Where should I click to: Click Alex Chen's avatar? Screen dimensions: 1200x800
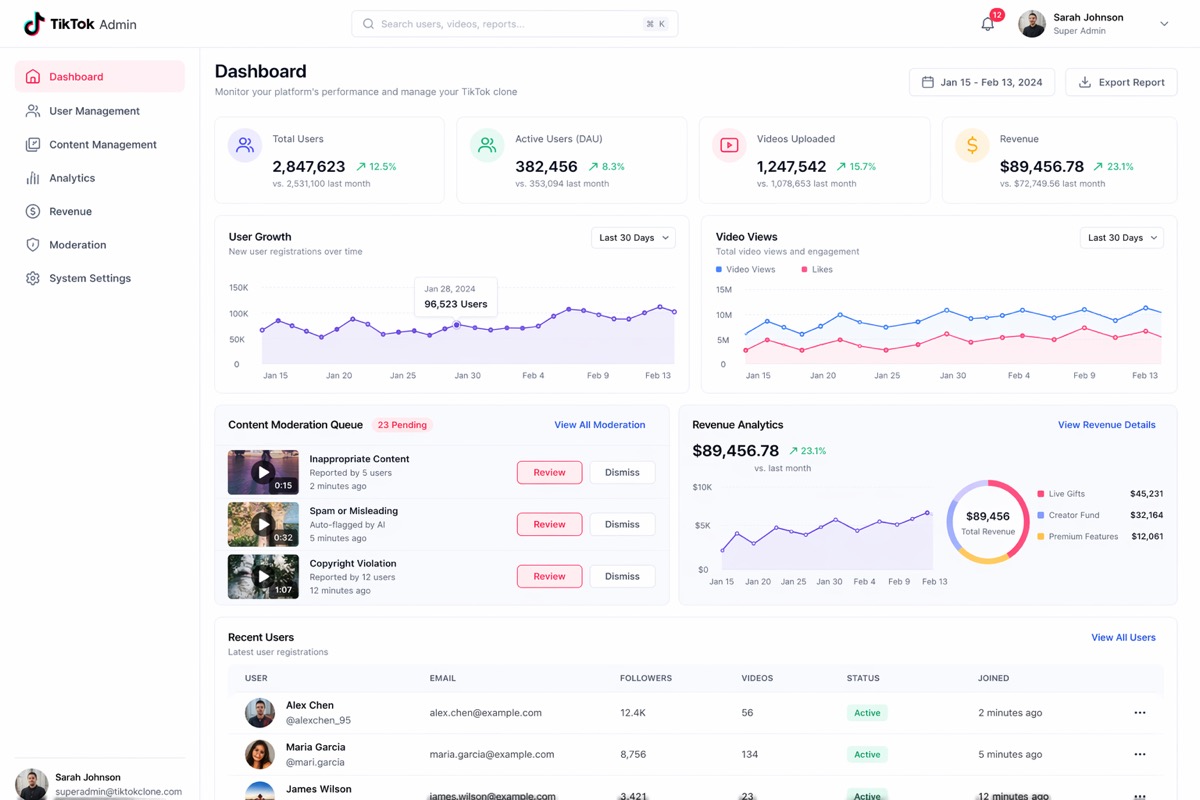[x=260, y=713]
